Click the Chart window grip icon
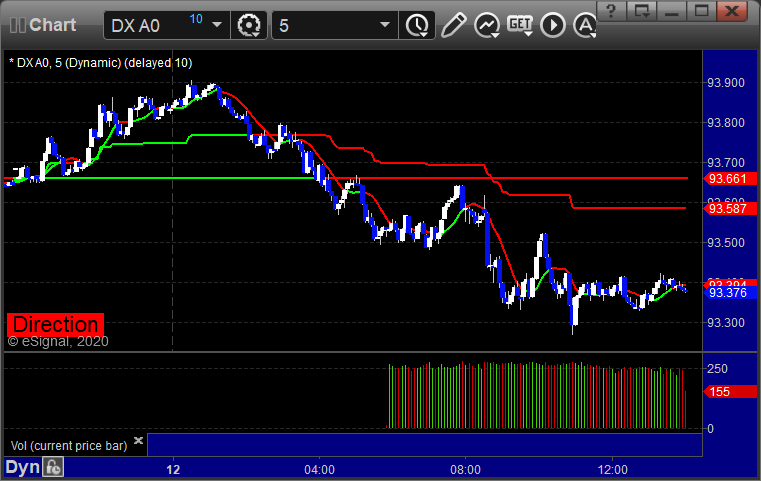Viewport: 761px width, 481px height. [17, 25]
